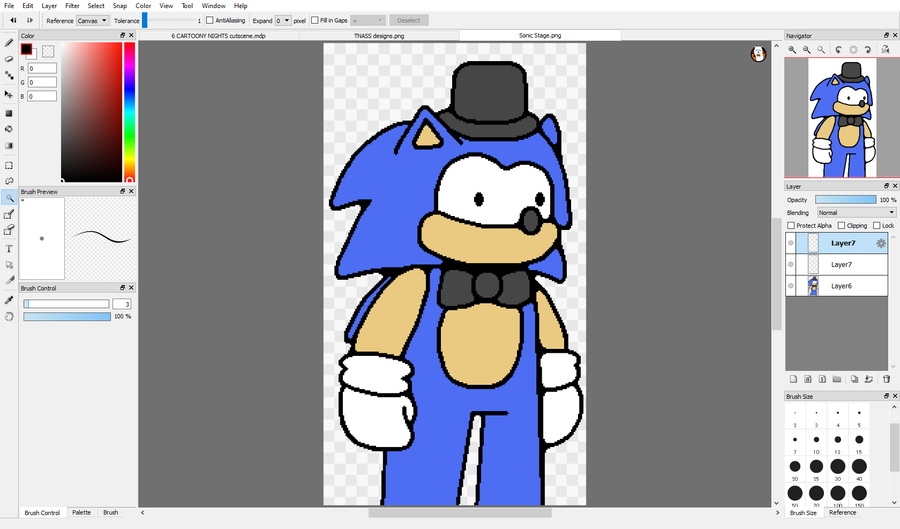Select the Bucket fill tool
Screen dimensions: 900x529
pyautogui.click(x=9, y=129)
